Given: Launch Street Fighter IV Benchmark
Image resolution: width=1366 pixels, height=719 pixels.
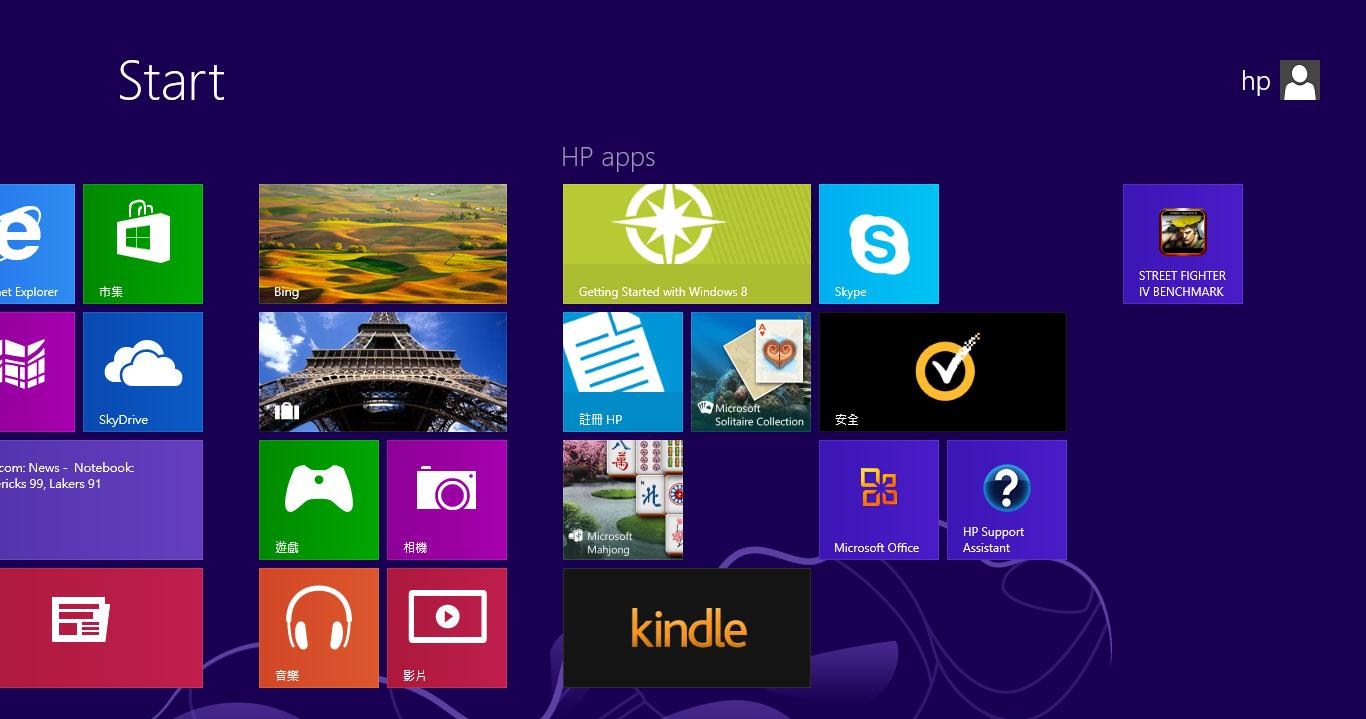Looking at the screenshot, I should [x=1182, y=243].
